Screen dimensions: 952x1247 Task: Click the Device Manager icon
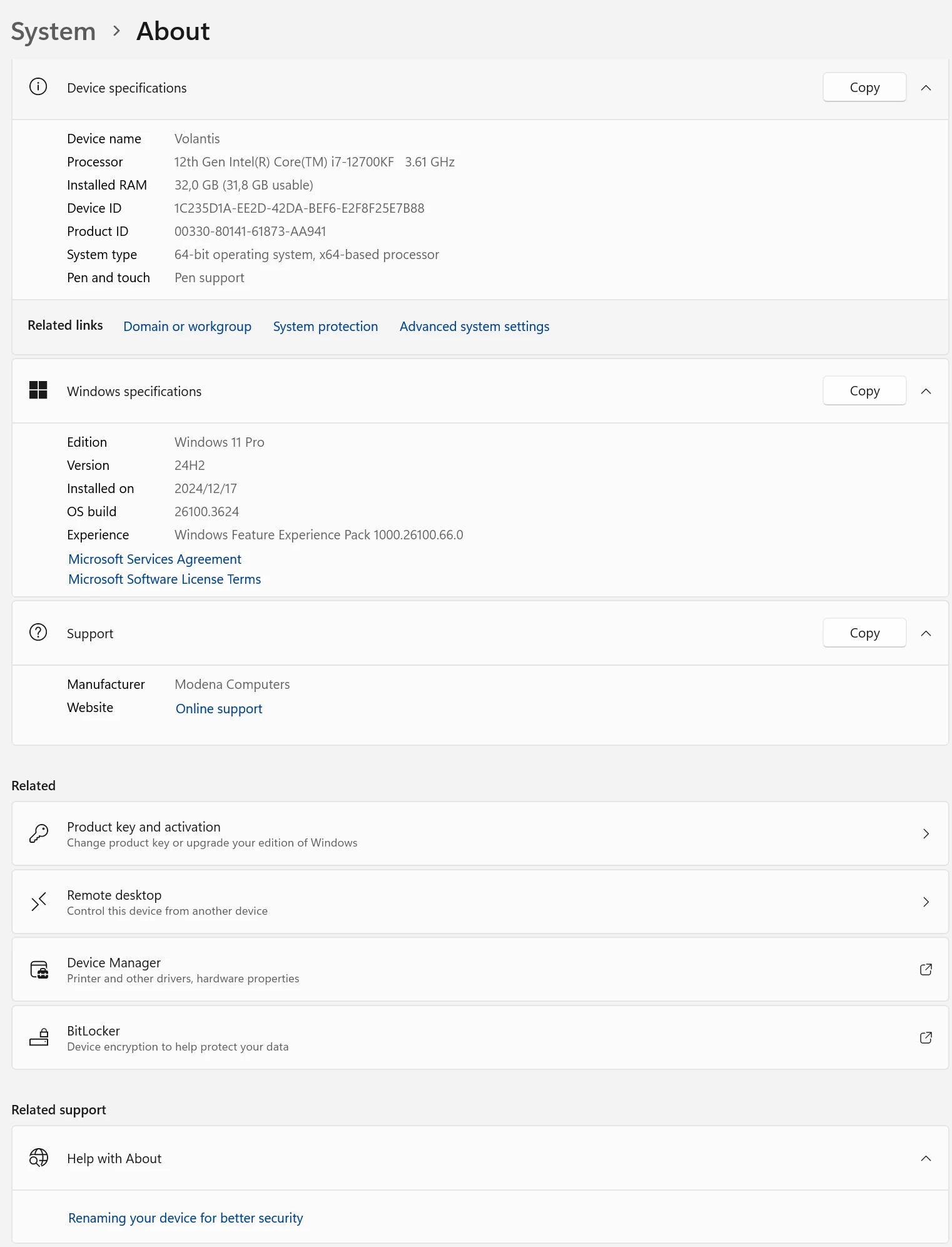click(39, 970)
